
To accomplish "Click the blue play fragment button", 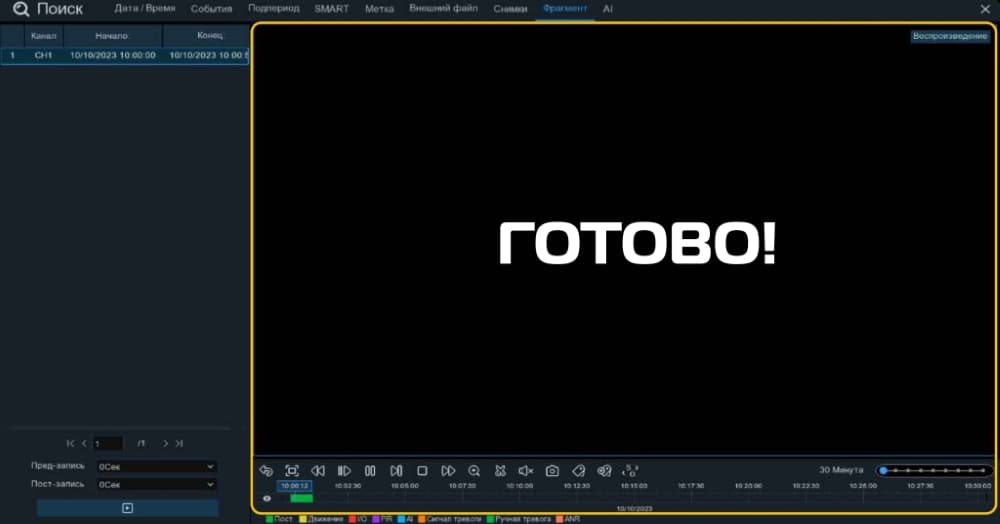I will tap(128, 508).
